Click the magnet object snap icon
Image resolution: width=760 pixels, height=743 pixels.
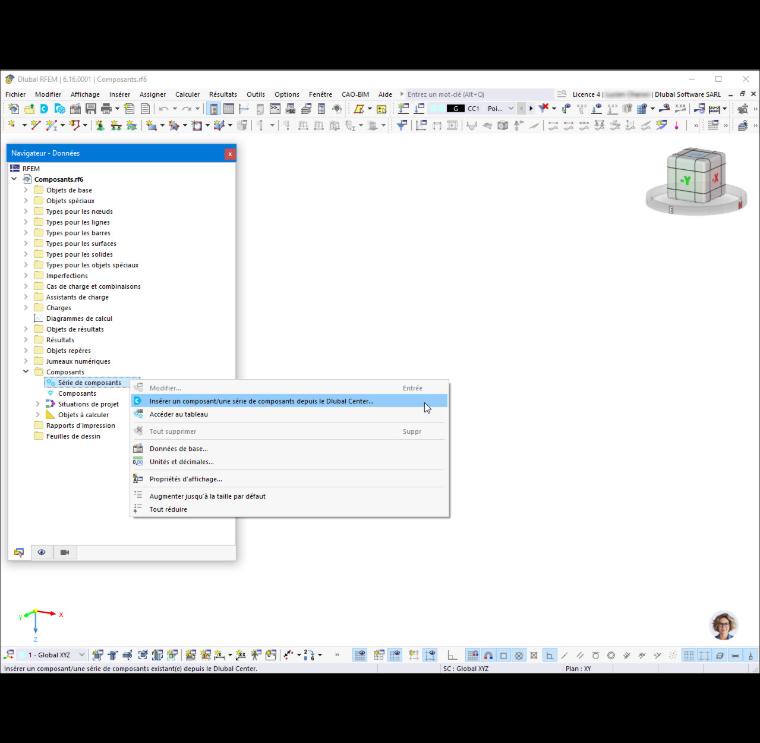pos(488,656)
